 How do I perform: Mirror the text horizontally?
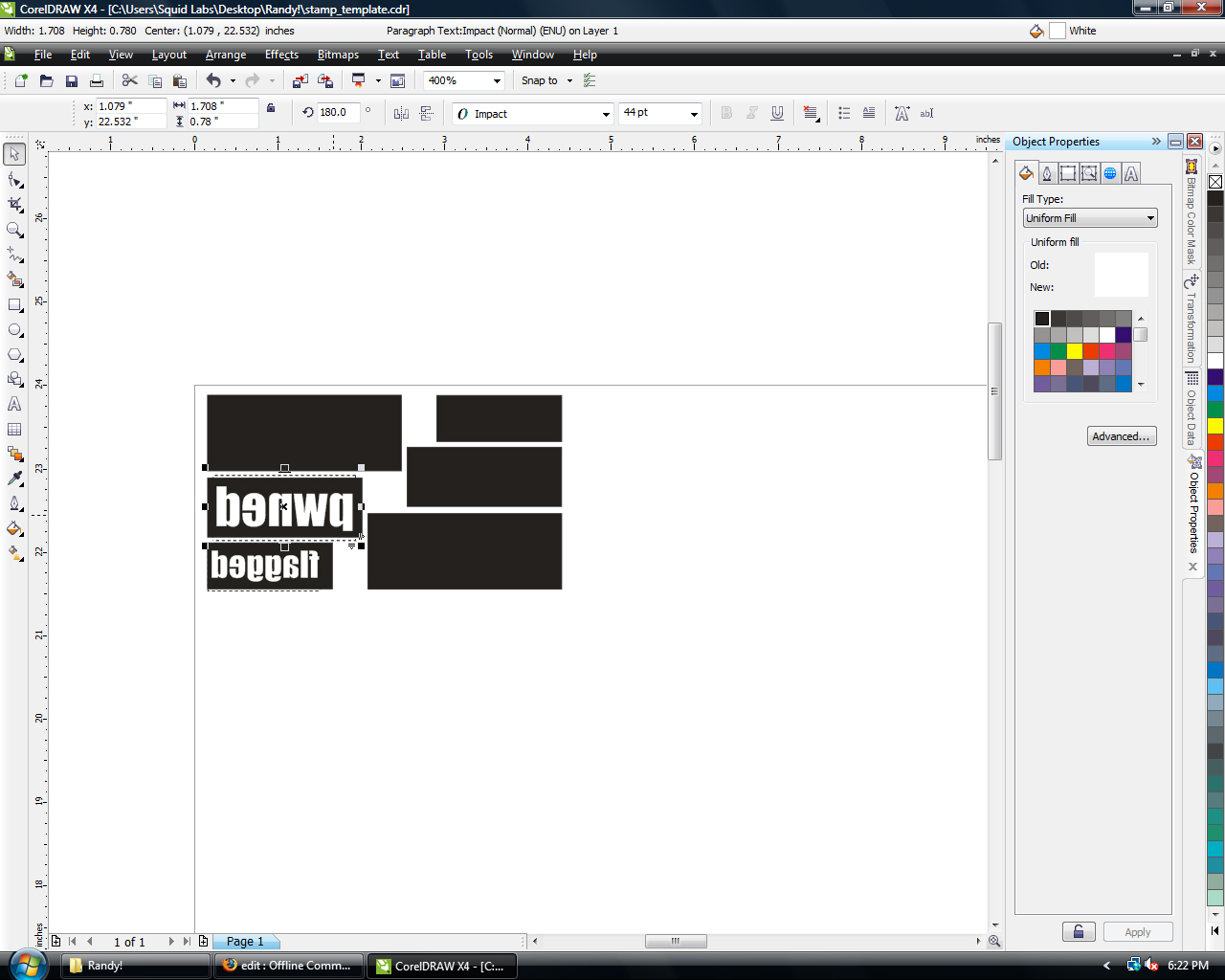(x=401, y=113)
